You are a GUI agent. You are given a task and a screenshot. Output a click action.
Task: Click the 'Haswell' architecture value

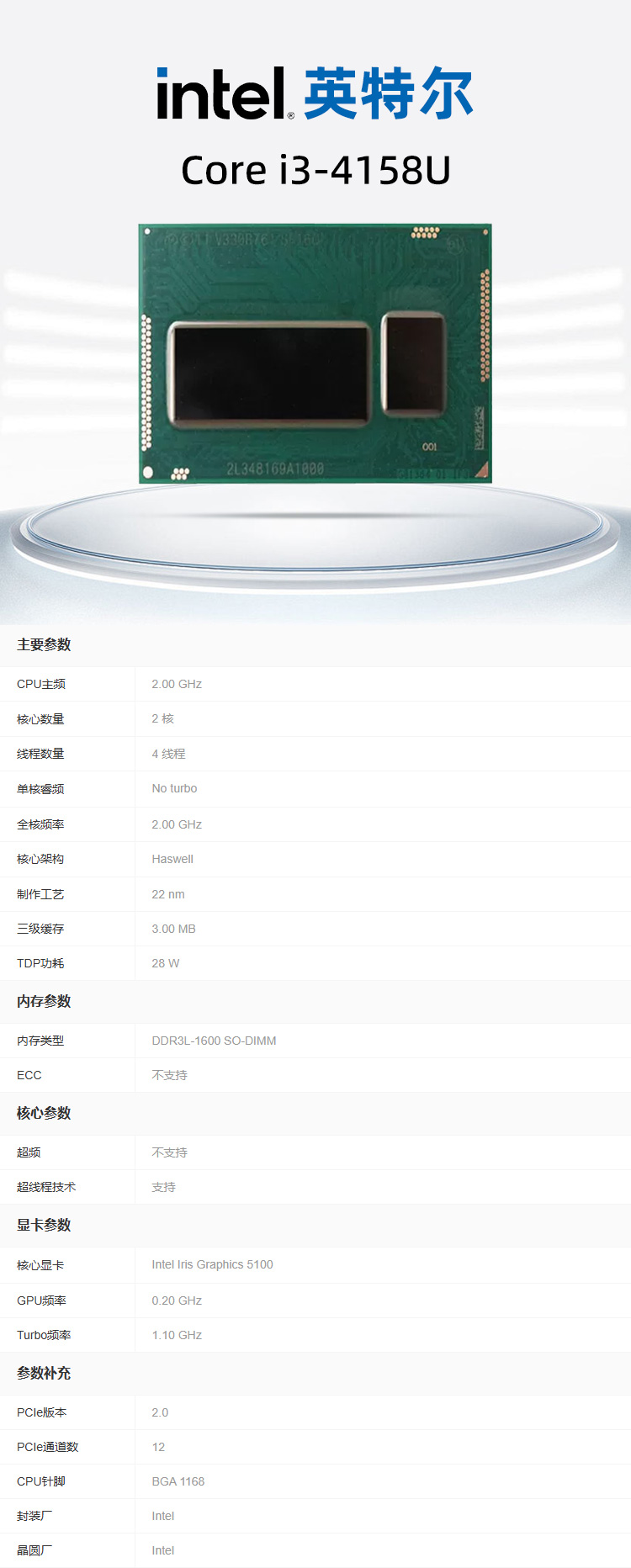(x=172, y=859)
